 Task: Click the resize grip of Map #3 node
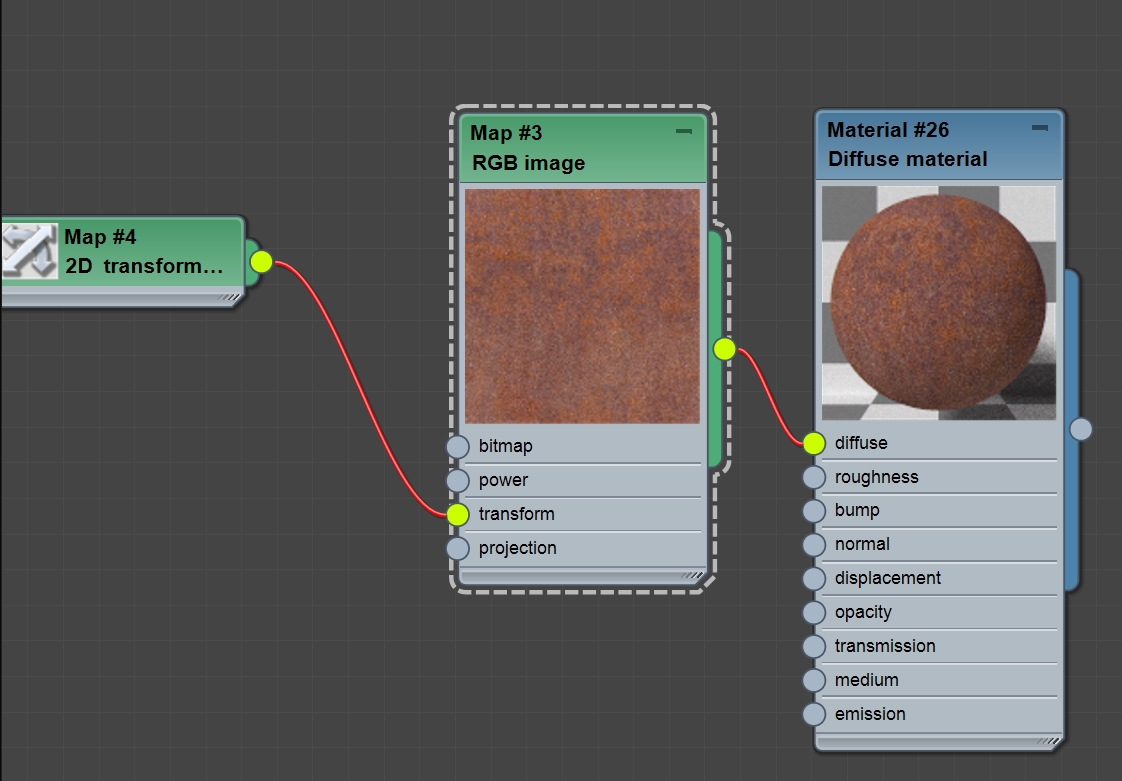692,575
